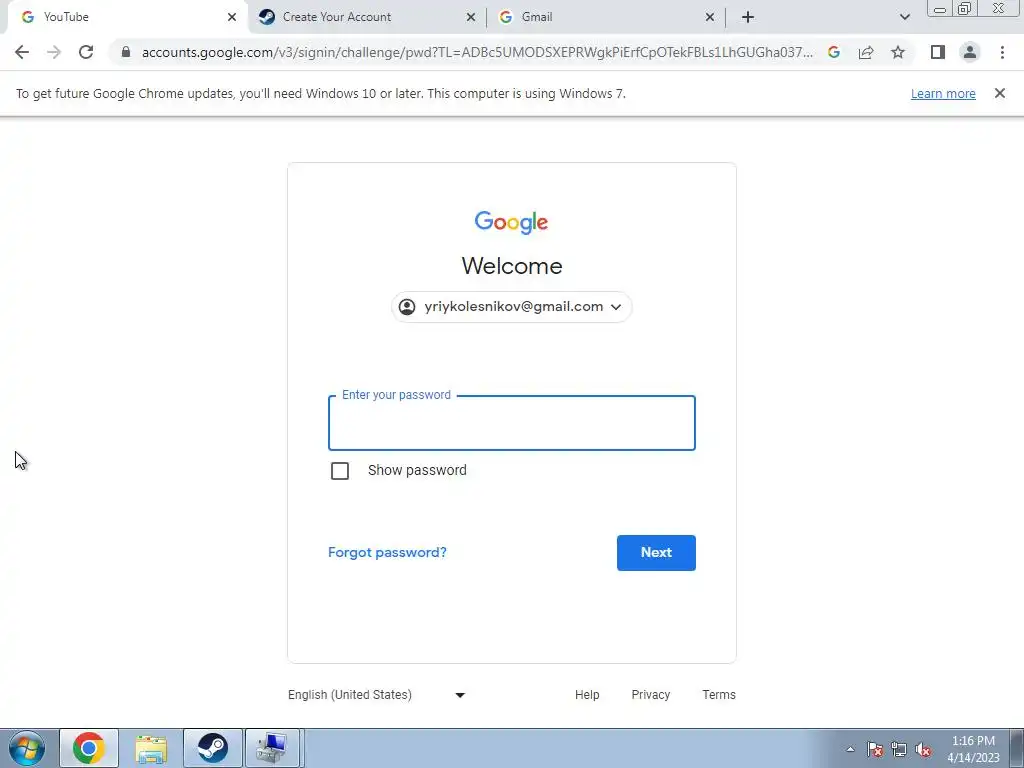
Task: Open a new tab
Action: 748,17
